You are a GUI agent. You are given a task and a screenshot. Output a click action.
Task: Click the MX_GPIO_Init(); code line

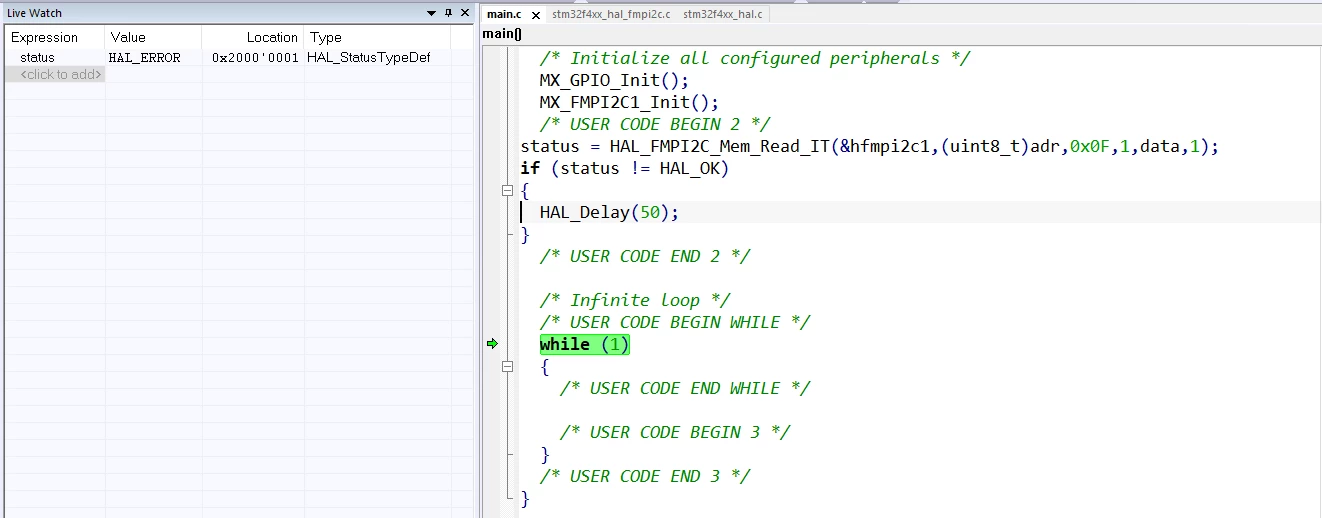point(614,80)
